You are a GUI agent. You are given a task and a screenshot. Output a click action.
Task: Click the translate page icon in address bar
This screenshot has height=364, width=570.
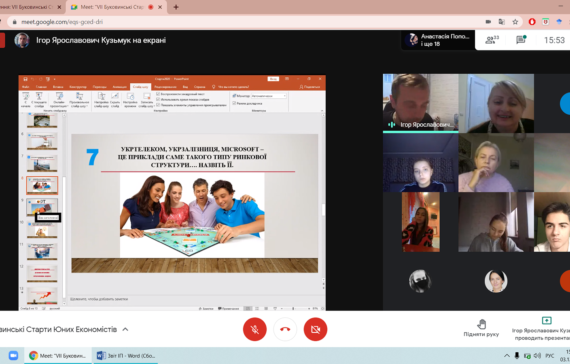click(x=502, y=22)
